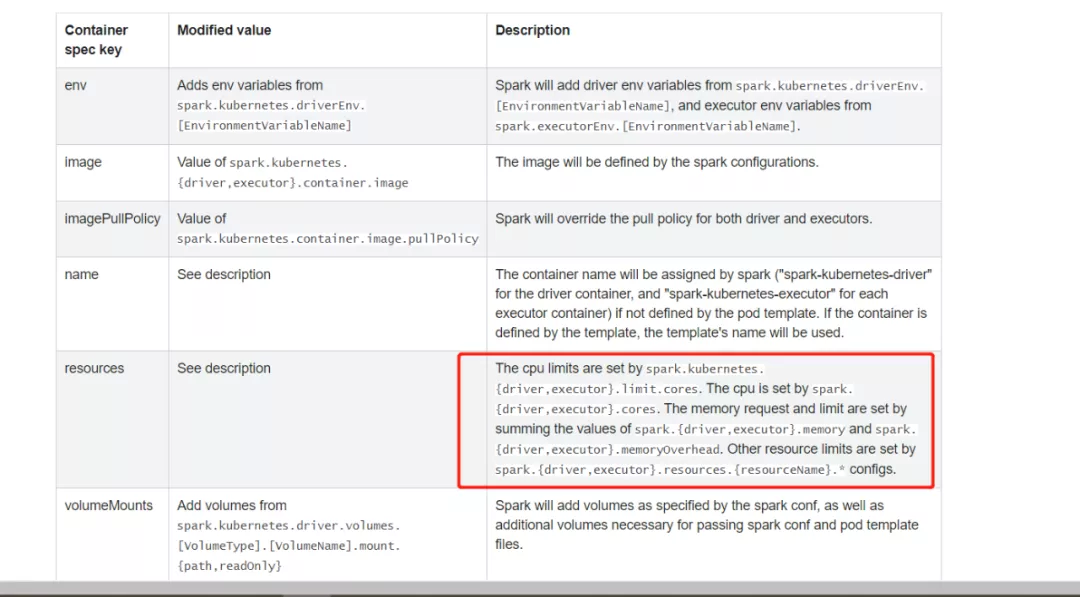Click "Adds env variables from" text
Viewport: 1080px width, 597px height.
coord(250,85)
